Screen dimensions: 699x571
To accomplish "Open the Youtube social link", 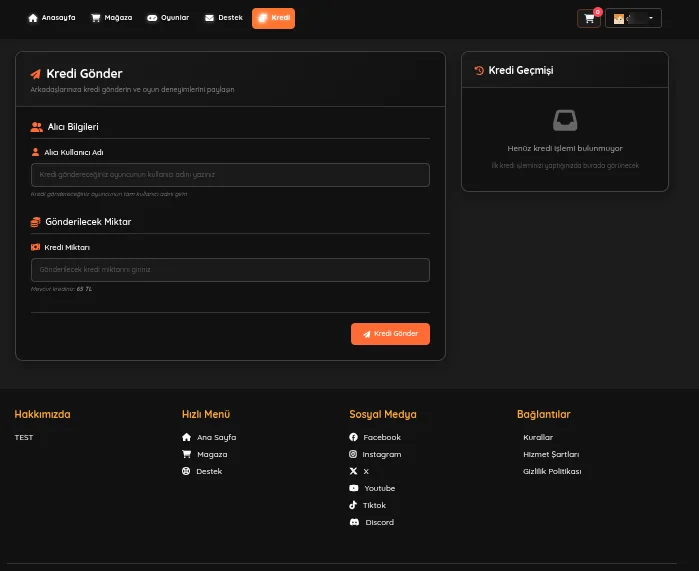I will click(x=380, y=488).
